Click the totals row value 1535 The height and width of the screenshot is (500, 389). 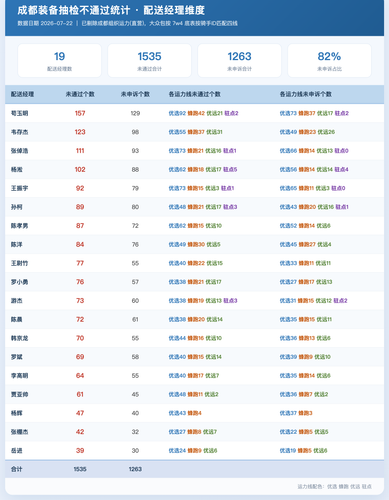click(x=80, y=469)
